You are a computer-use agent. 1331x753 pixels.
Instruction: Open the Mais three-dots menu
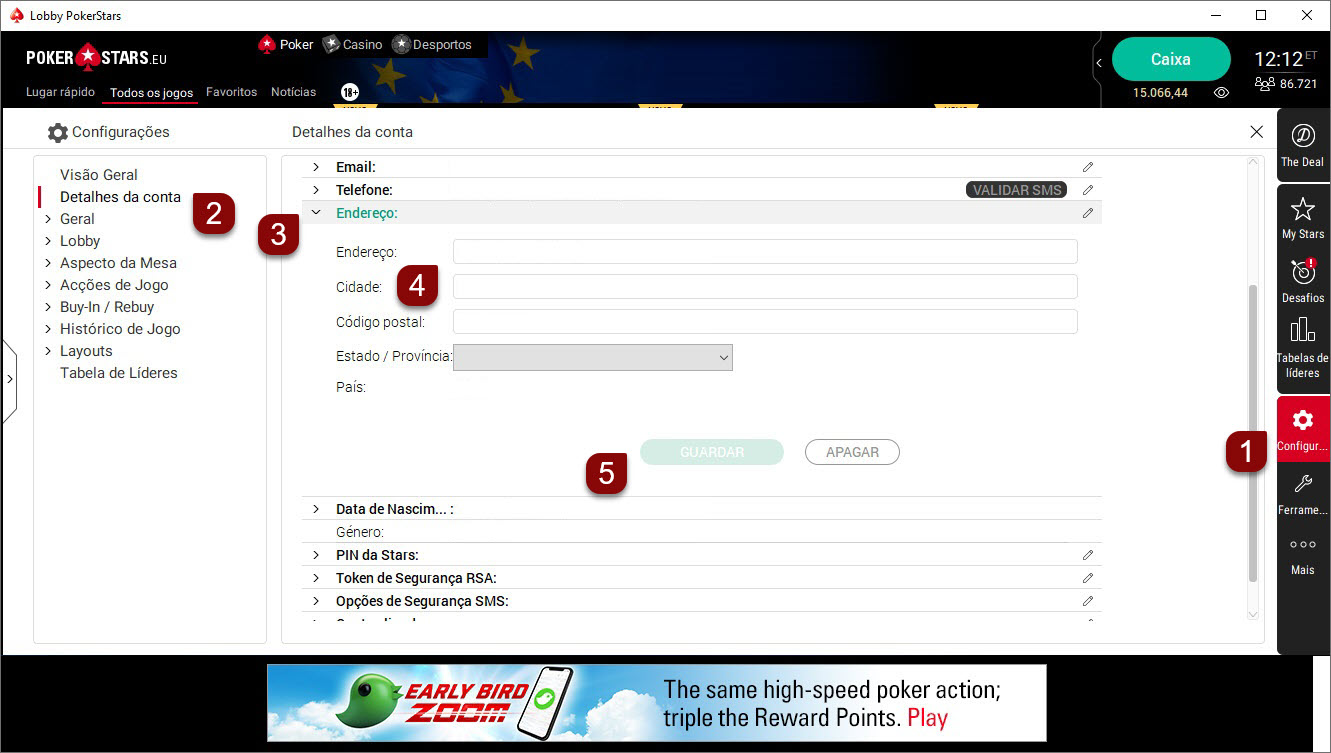point(1302,545)
